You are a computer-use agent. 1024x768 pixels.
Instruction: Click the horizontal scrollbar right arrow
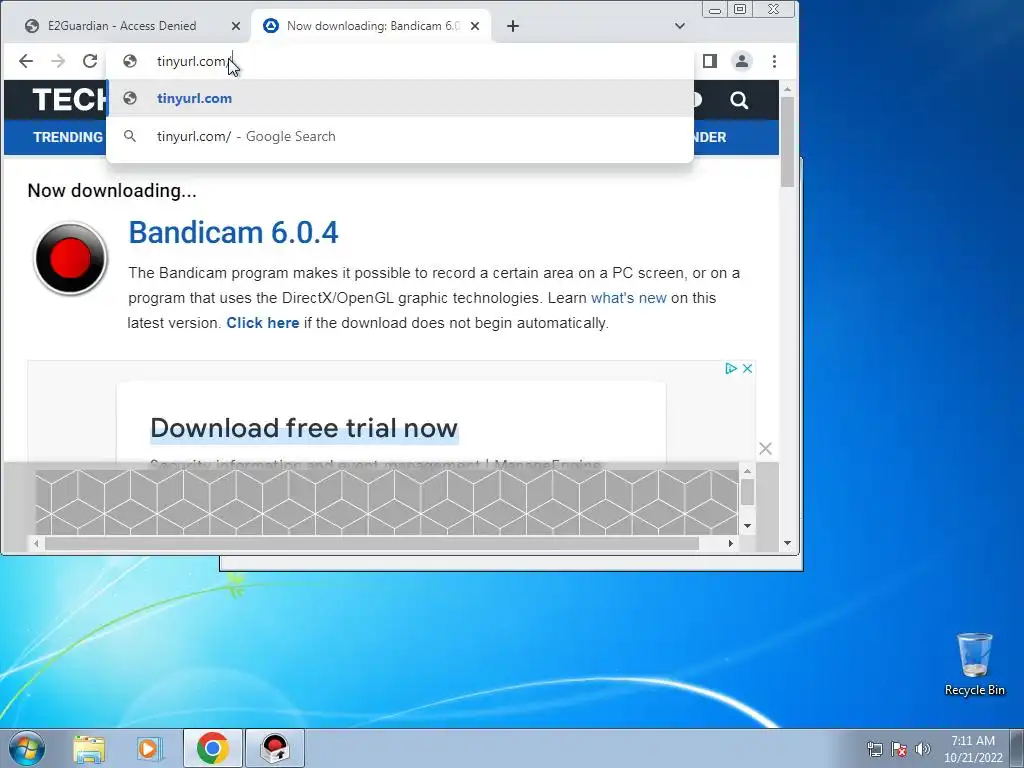(731, 543)
